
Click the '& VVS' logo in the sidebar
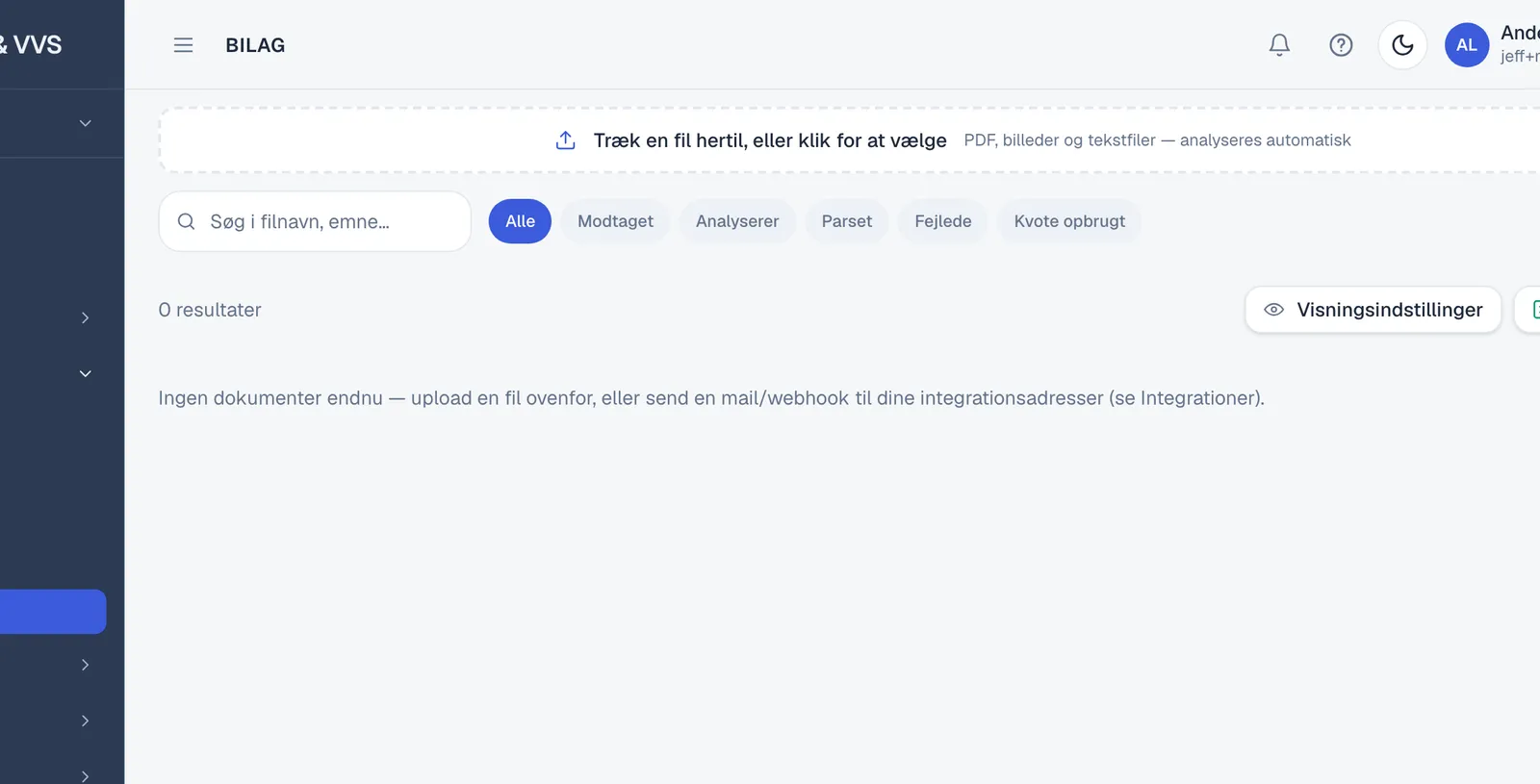coord(31,44)
